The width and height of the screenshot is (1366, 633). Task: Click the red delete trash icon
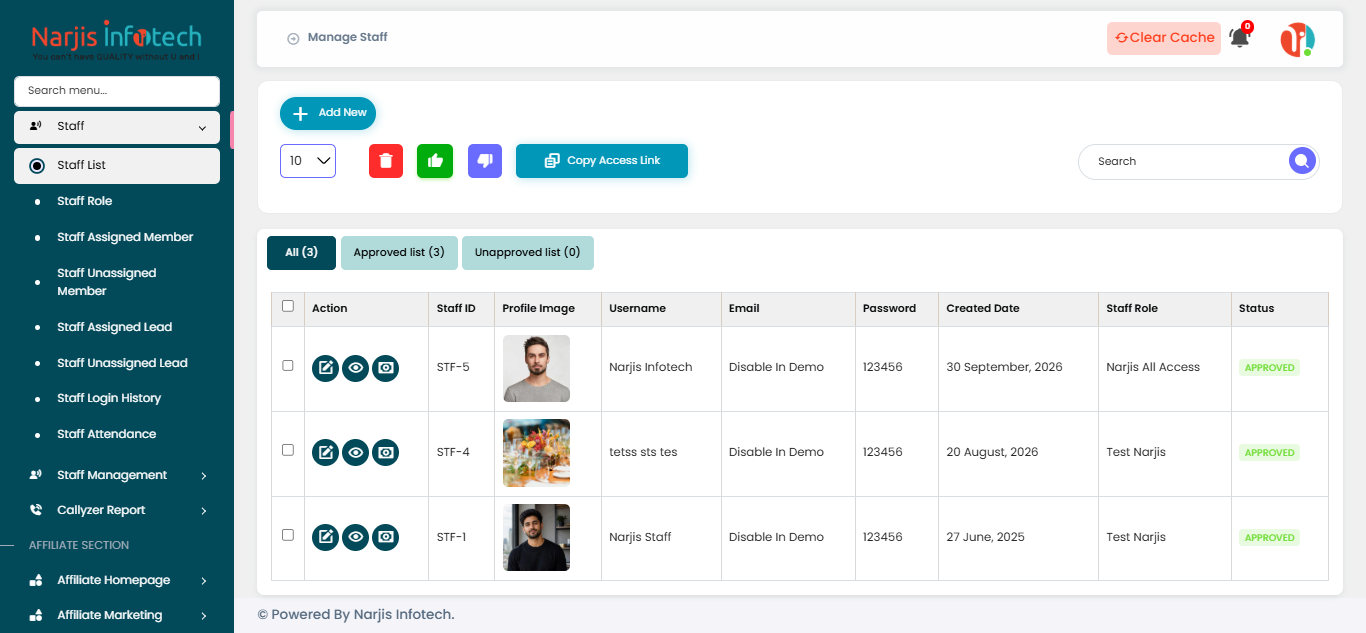point(386,161)
